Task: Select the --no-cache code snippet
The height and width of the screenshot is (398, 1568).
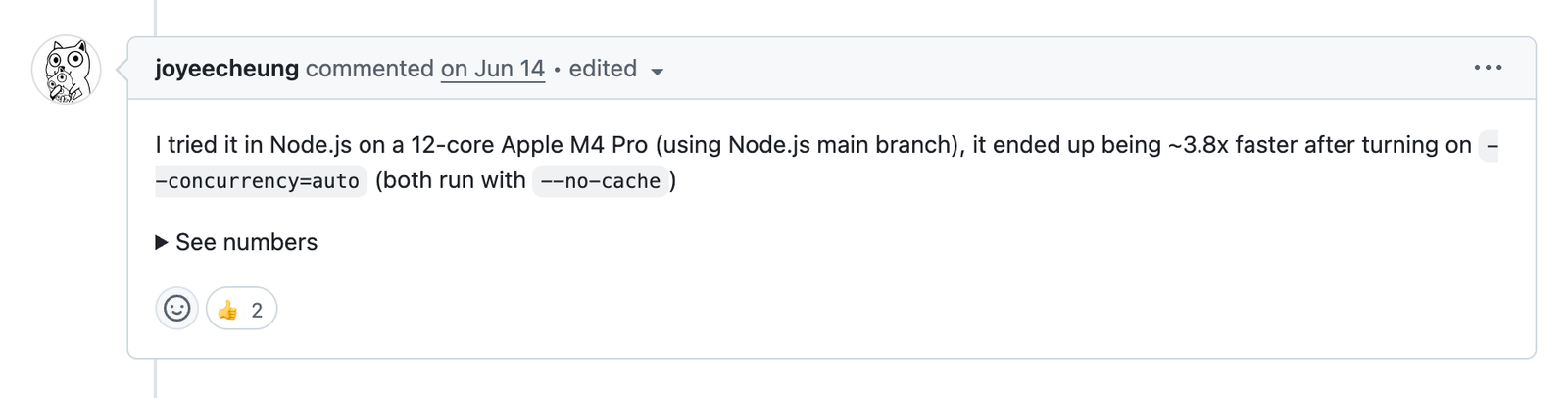Action: [601, 181]
